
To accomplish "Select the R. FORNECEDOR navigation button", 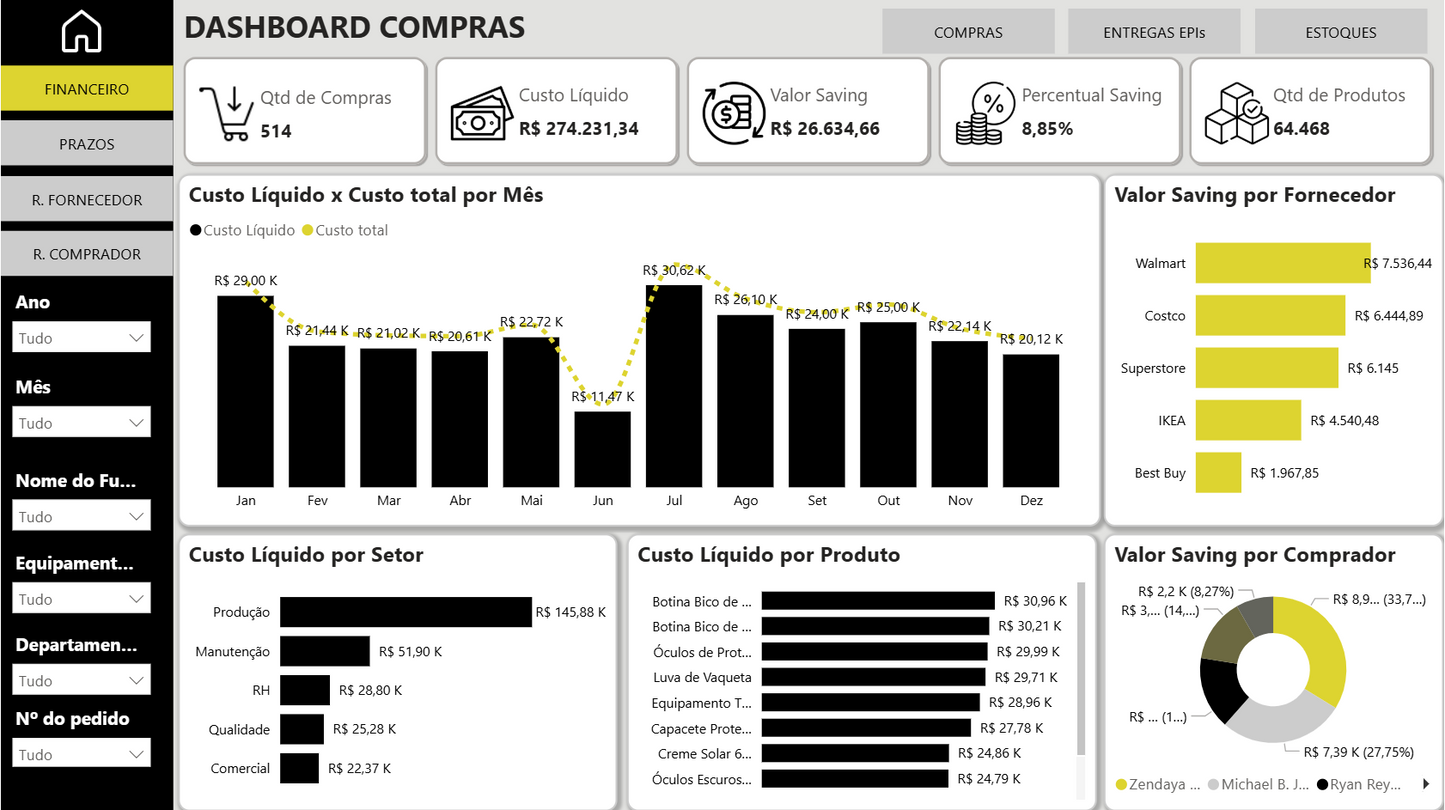I will [x=86, y=199].
